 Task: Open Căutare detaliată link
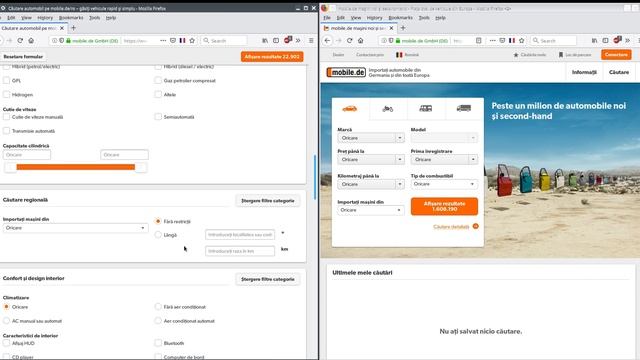(451, 227)
